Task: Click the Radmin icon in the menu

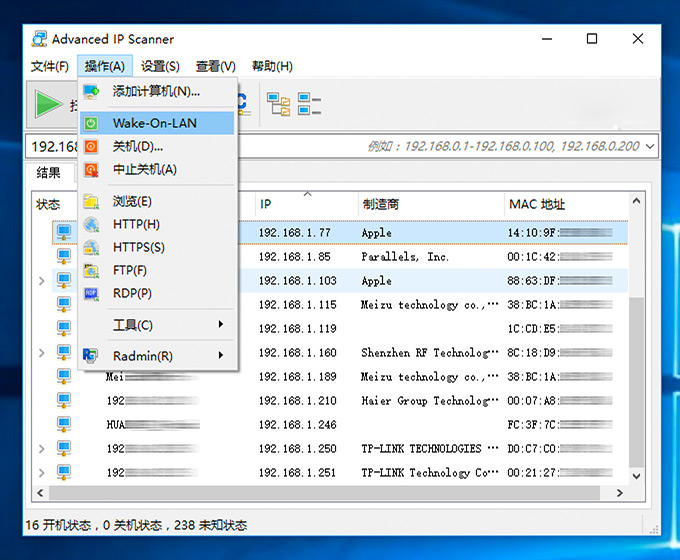Action: click(90, 356)
